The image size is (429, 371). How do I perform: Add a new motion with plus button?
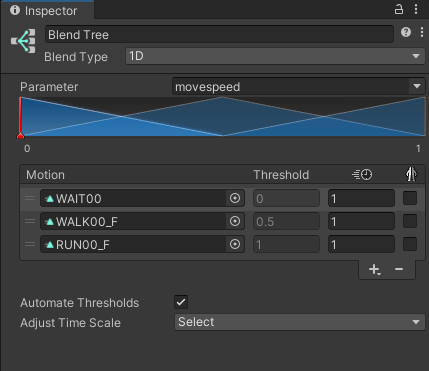(374, 269)
